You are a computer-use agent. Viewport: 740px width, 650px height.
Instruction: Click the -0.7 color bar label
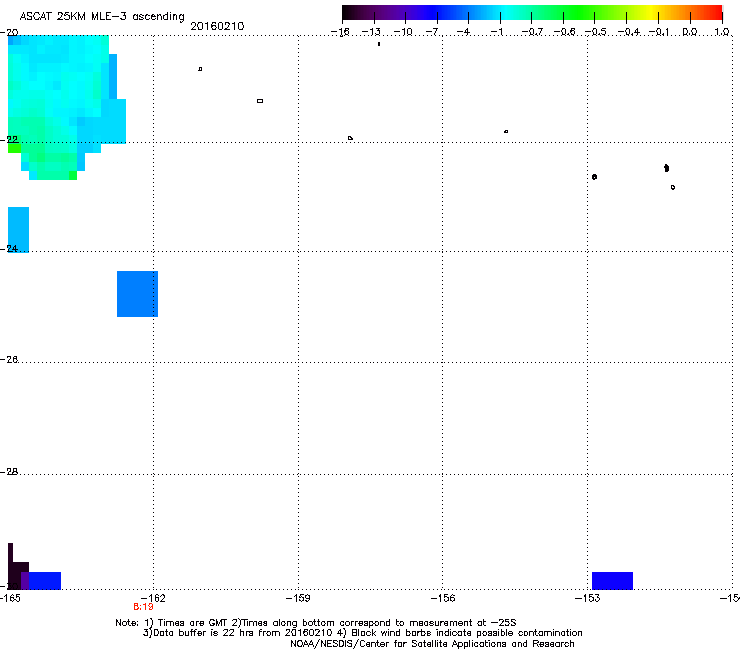(532, 32)
